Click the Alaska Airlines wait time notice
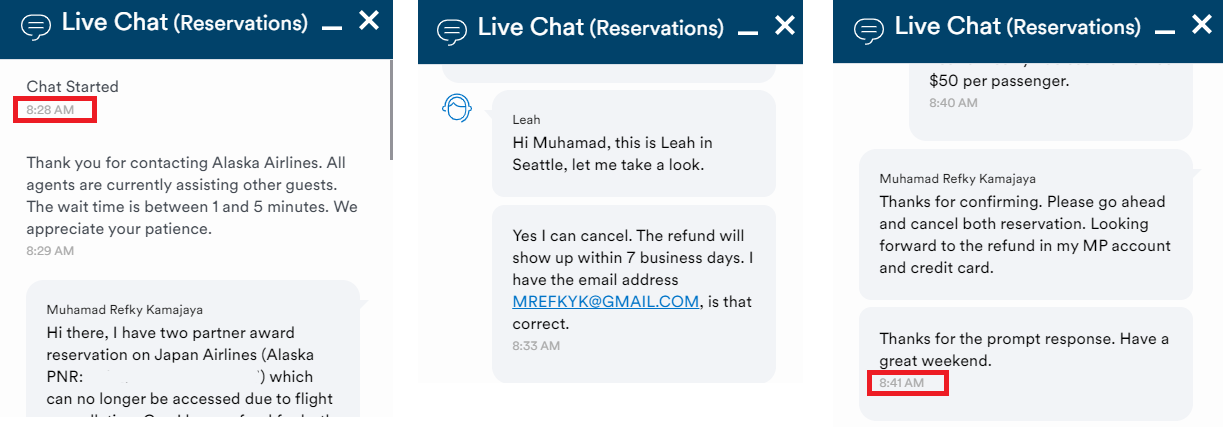The height and width of the screenshot is (429, 1223). tap(191, 196)
